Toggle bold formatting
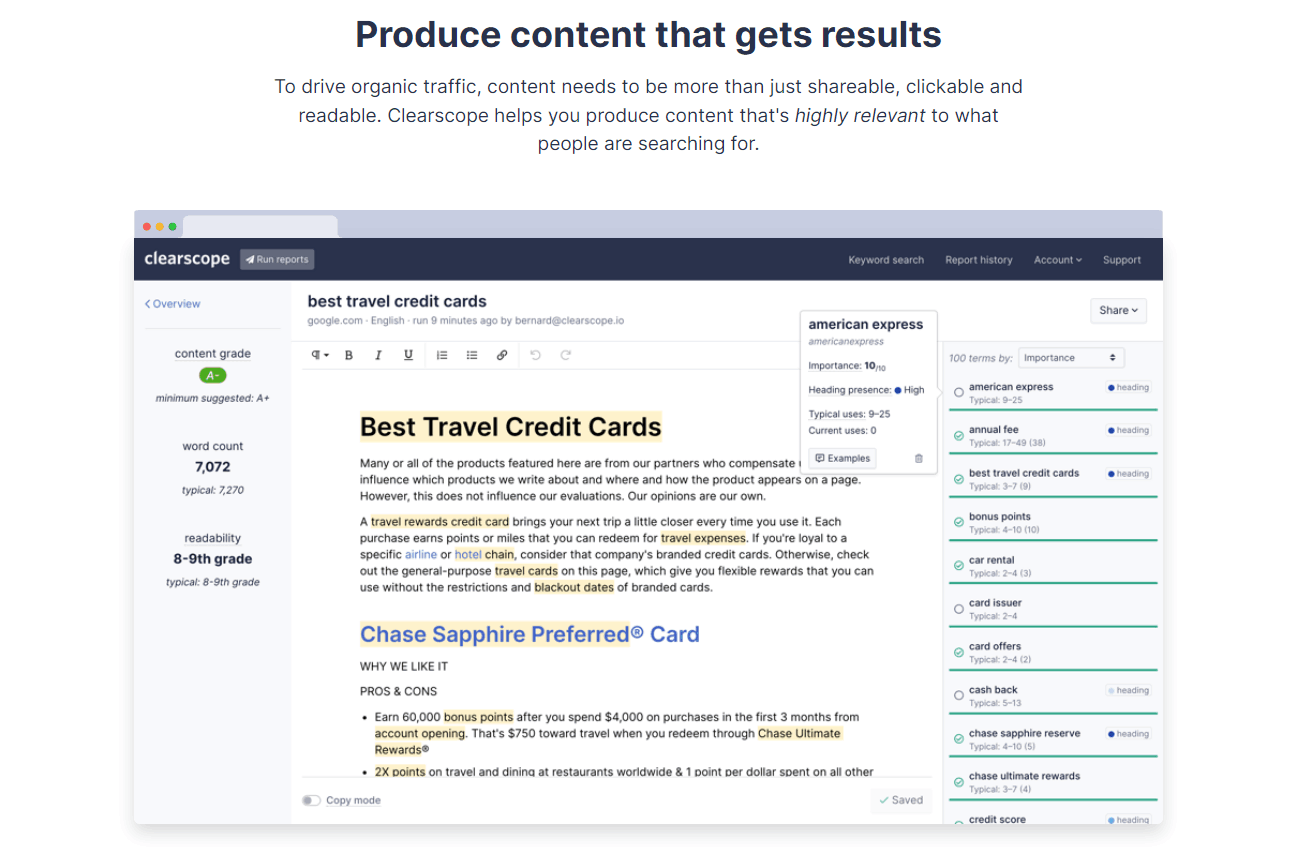 click(x=349, y=355)
